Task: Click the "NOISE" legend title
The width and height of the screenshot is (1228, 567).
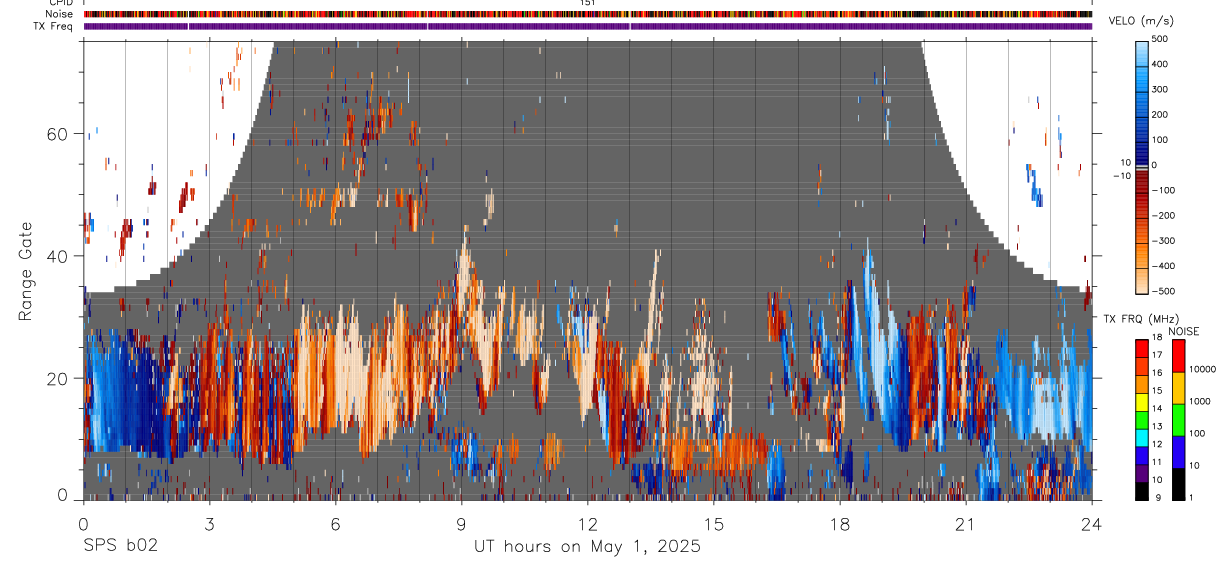Action: [1183, 332]
